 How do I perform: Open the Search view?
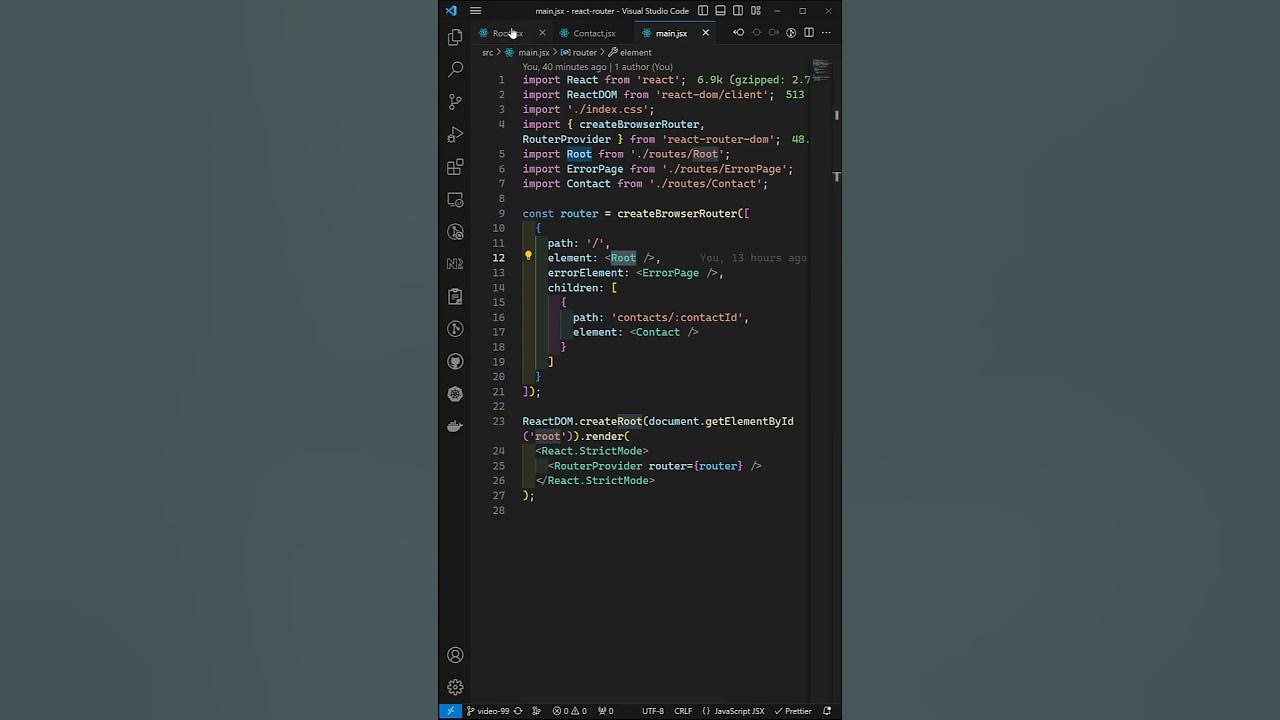455,69
